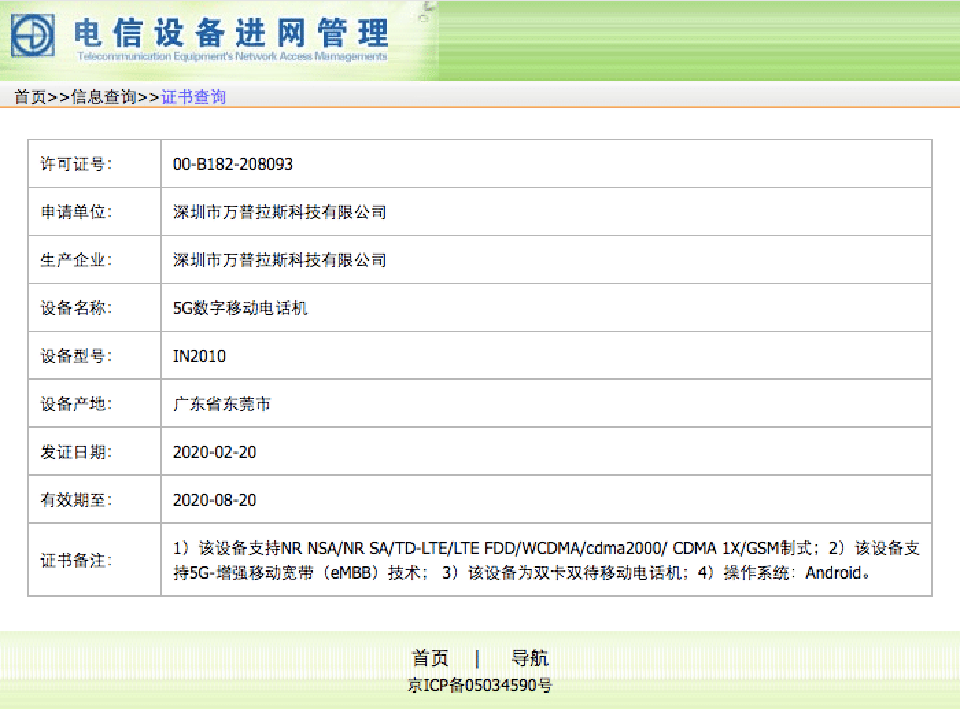The width and height of the screenshot is (960, 709).
Task: Select the 5G数字移动电话机 device name
Action: click(x=240, y=308)
